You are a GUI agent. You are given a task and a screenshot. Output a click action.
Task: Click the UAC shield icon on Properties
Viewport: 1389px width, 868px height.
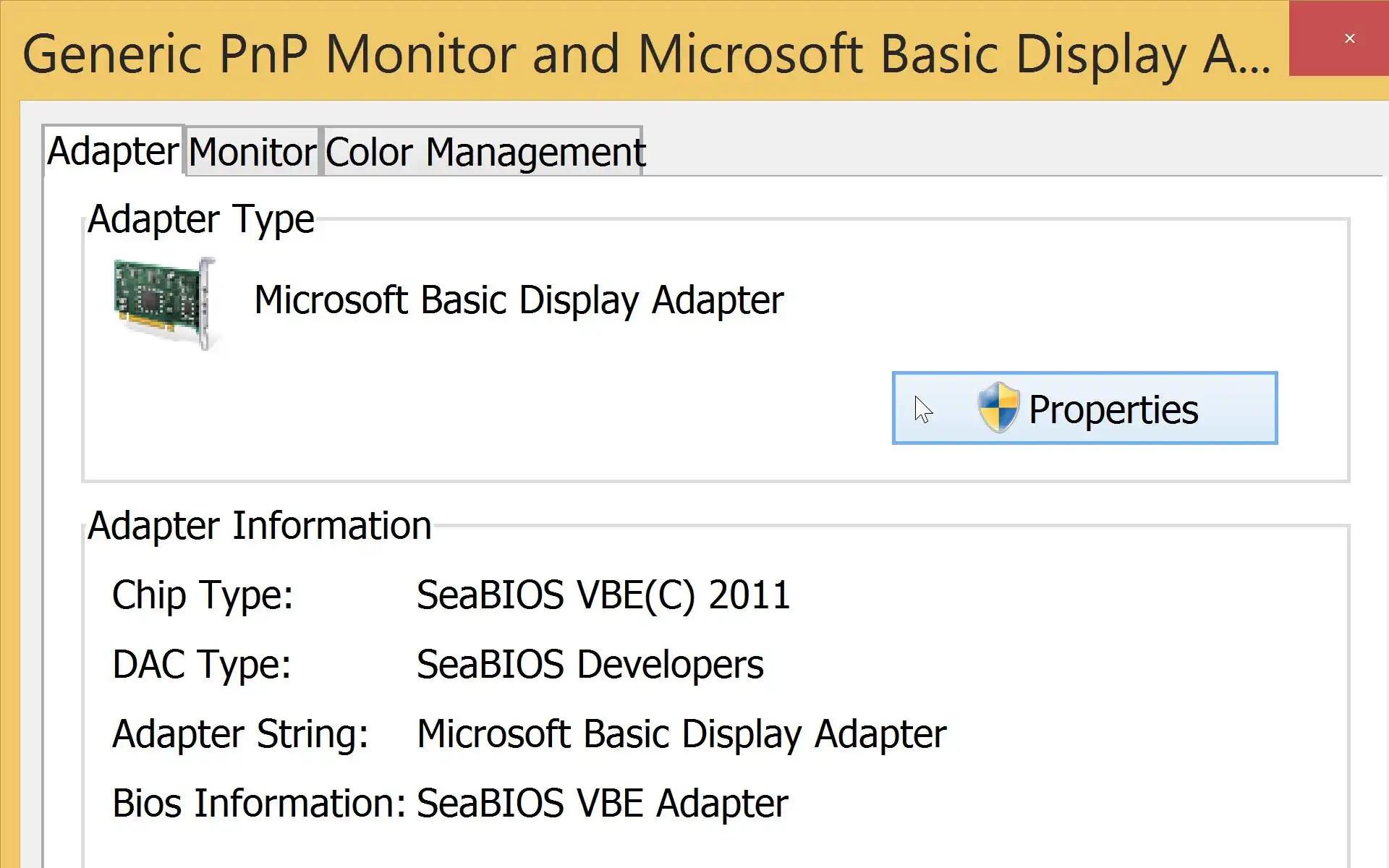click(x=998, y=408)
